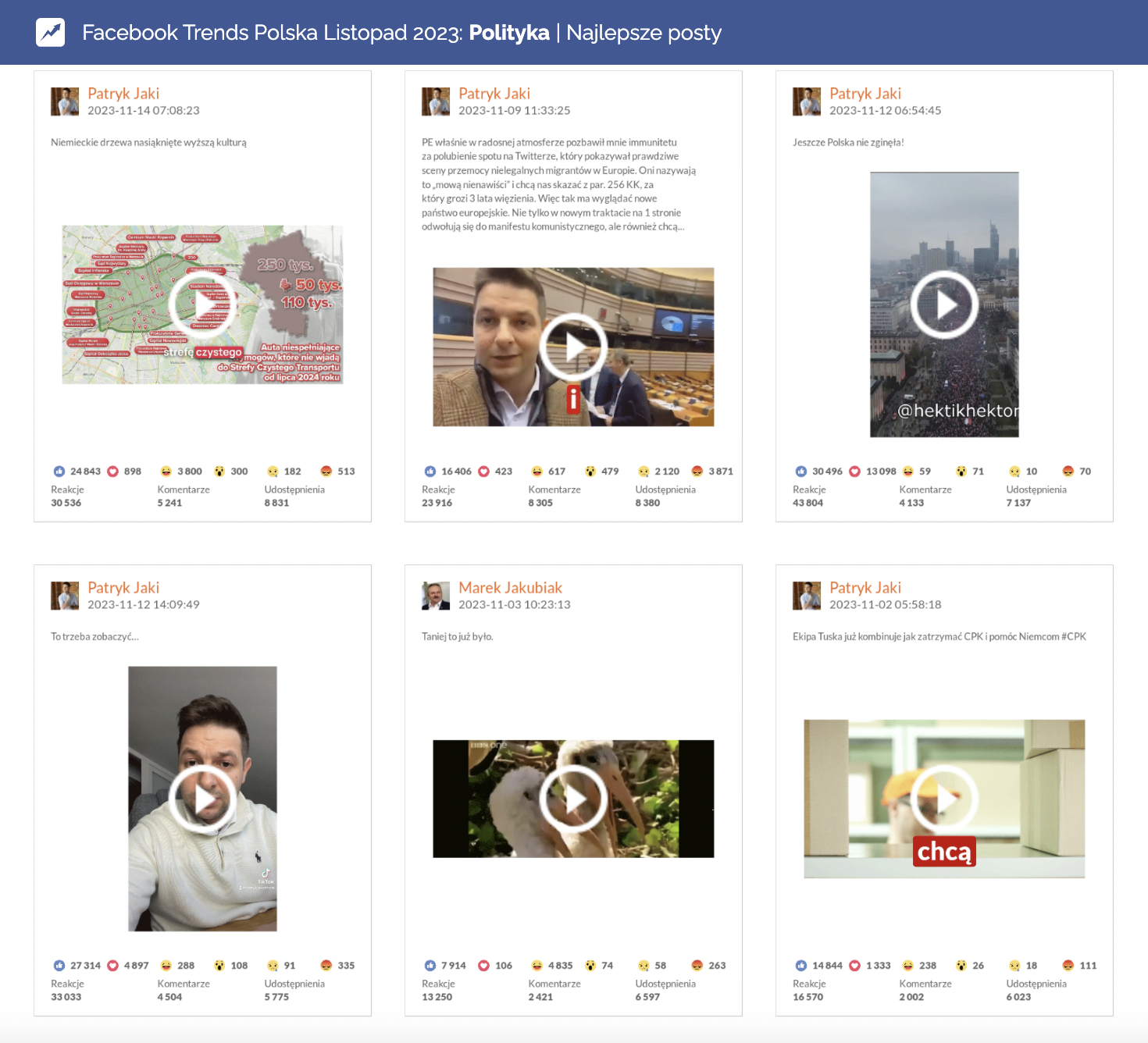The height and width of the screenshot is (1043, 1148).
Task: Click like icon showing 24 843
Action: [x=59, y=472]
